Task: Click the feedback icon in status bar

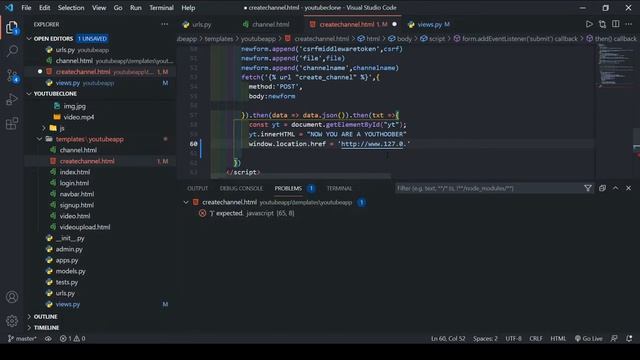Action: point(614,338)
